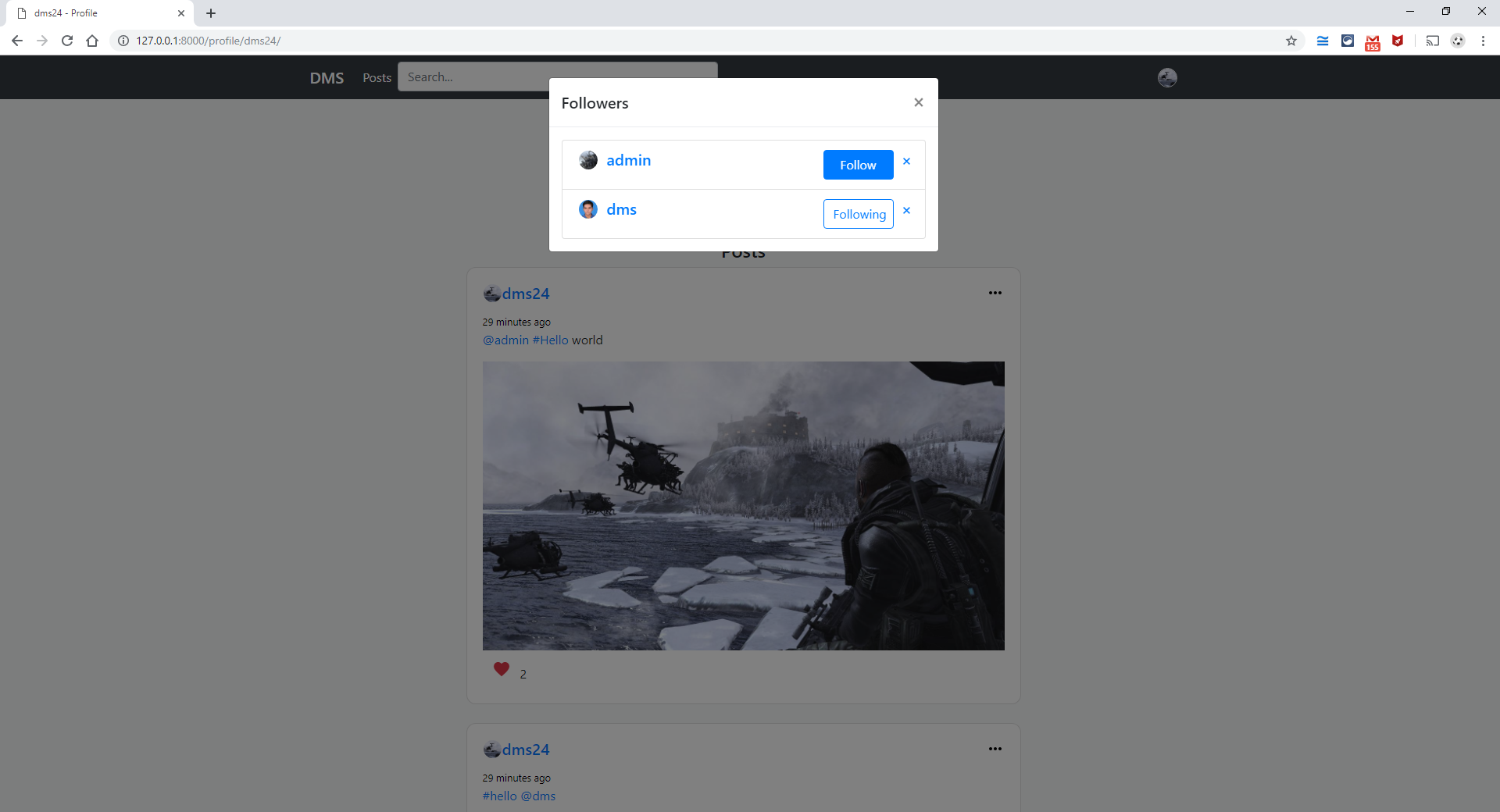This screenshot has width=1500, height=812.
Task: Like the Hello world post heart
Action: pos(502,669)
